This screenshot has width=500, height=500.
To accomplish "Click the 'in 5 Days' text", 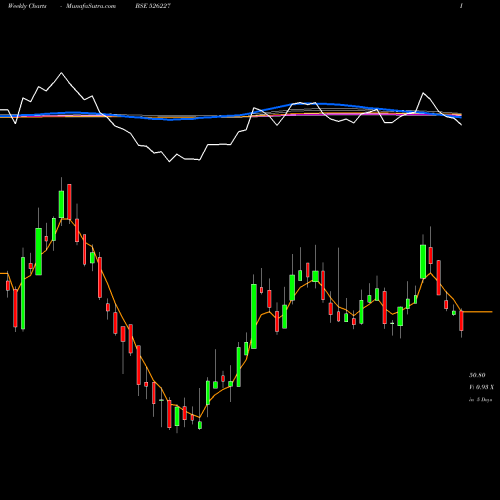I will coord(481,399).
